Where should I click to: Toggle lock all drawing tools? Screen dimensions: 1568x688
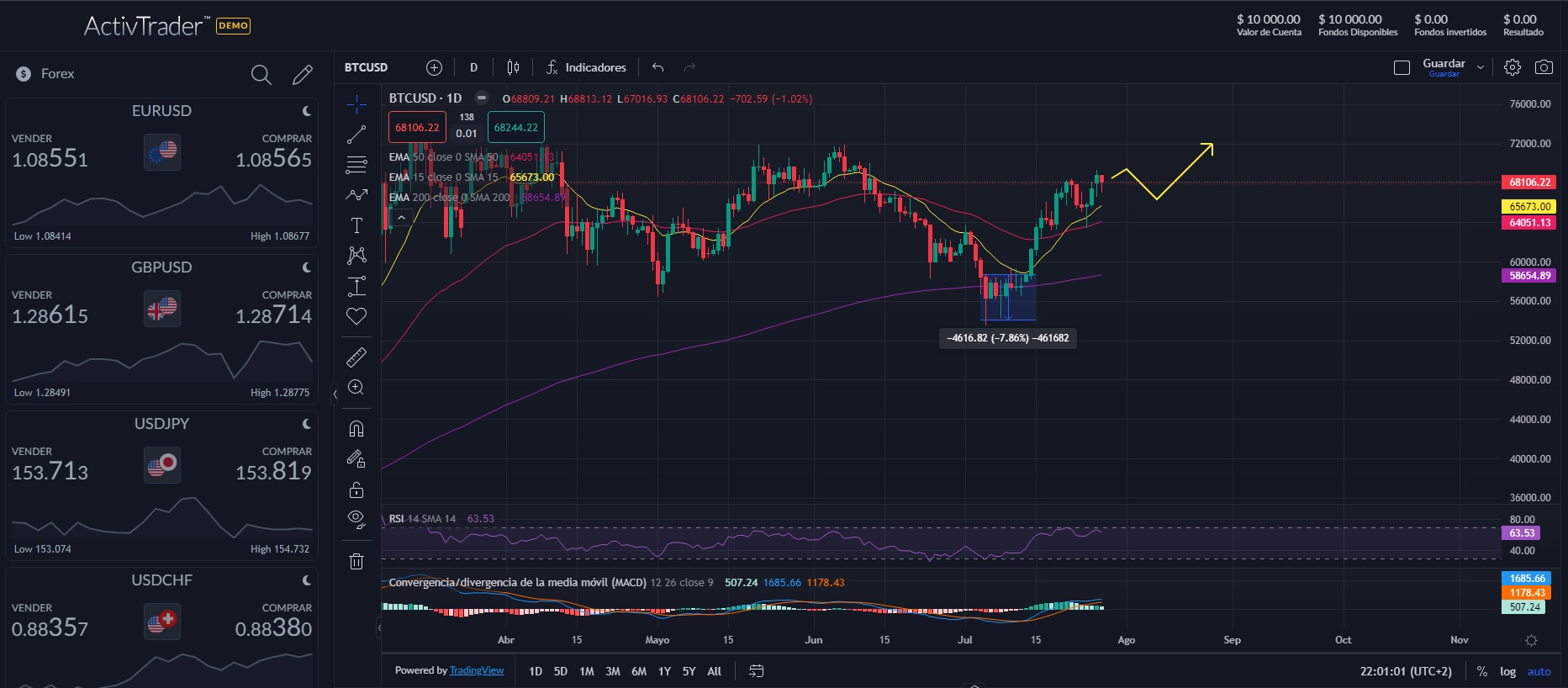(356, 490)
